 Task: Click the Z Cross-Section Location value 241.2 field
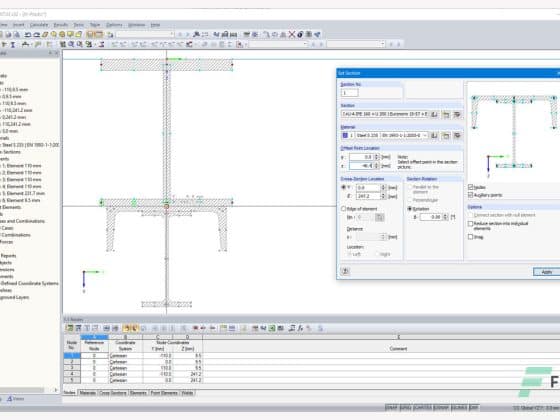[x=368, y=196]
